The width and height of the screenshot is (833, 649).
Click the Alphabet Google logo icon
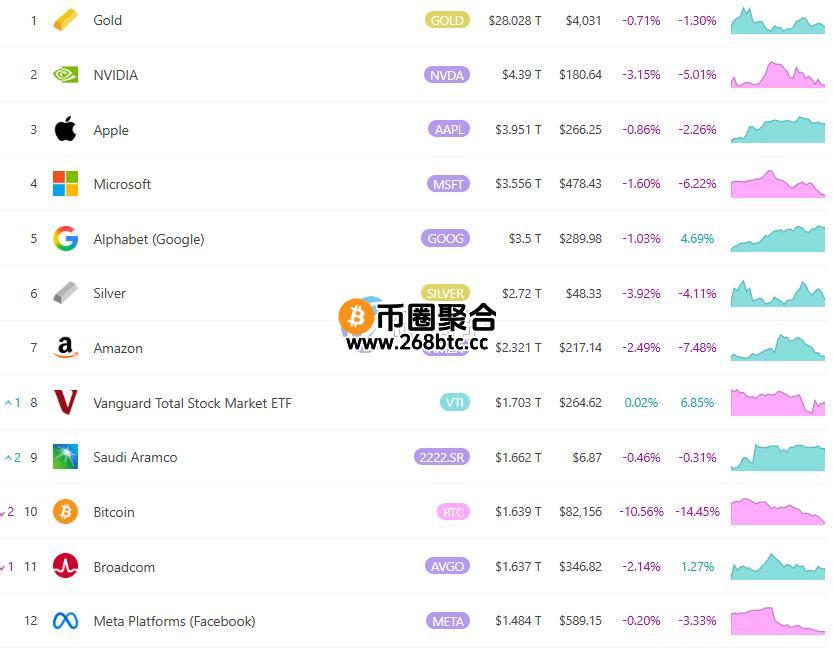pos(65,239)
